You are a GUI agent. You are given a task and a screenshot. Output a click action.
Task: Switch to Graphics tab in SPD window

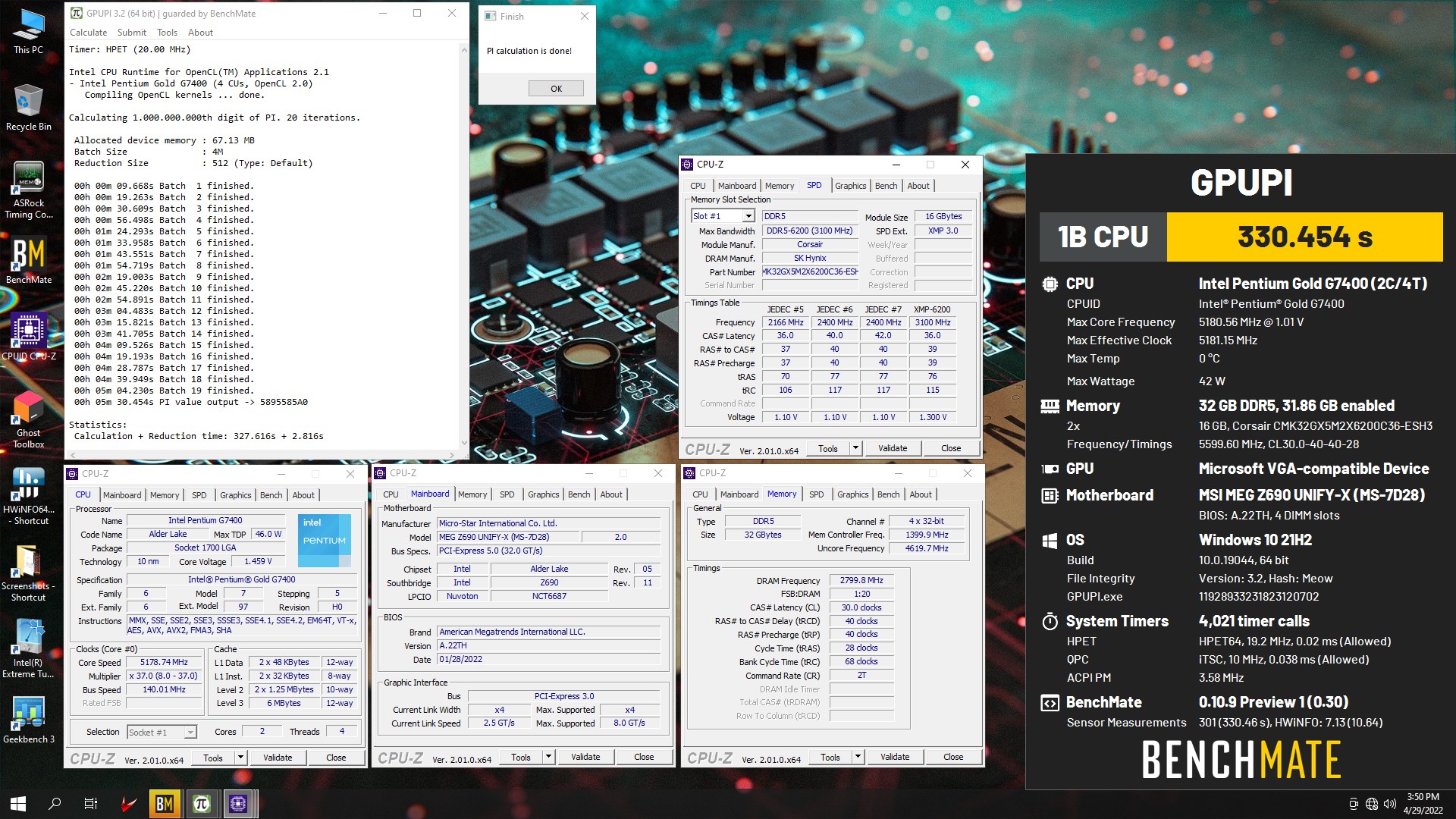(850, 186)
